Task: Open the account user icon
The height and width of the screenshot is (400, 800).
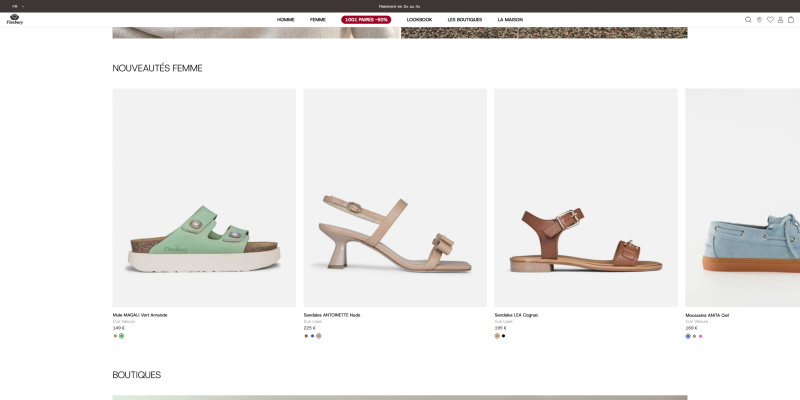Action: (x=780, y=19)
